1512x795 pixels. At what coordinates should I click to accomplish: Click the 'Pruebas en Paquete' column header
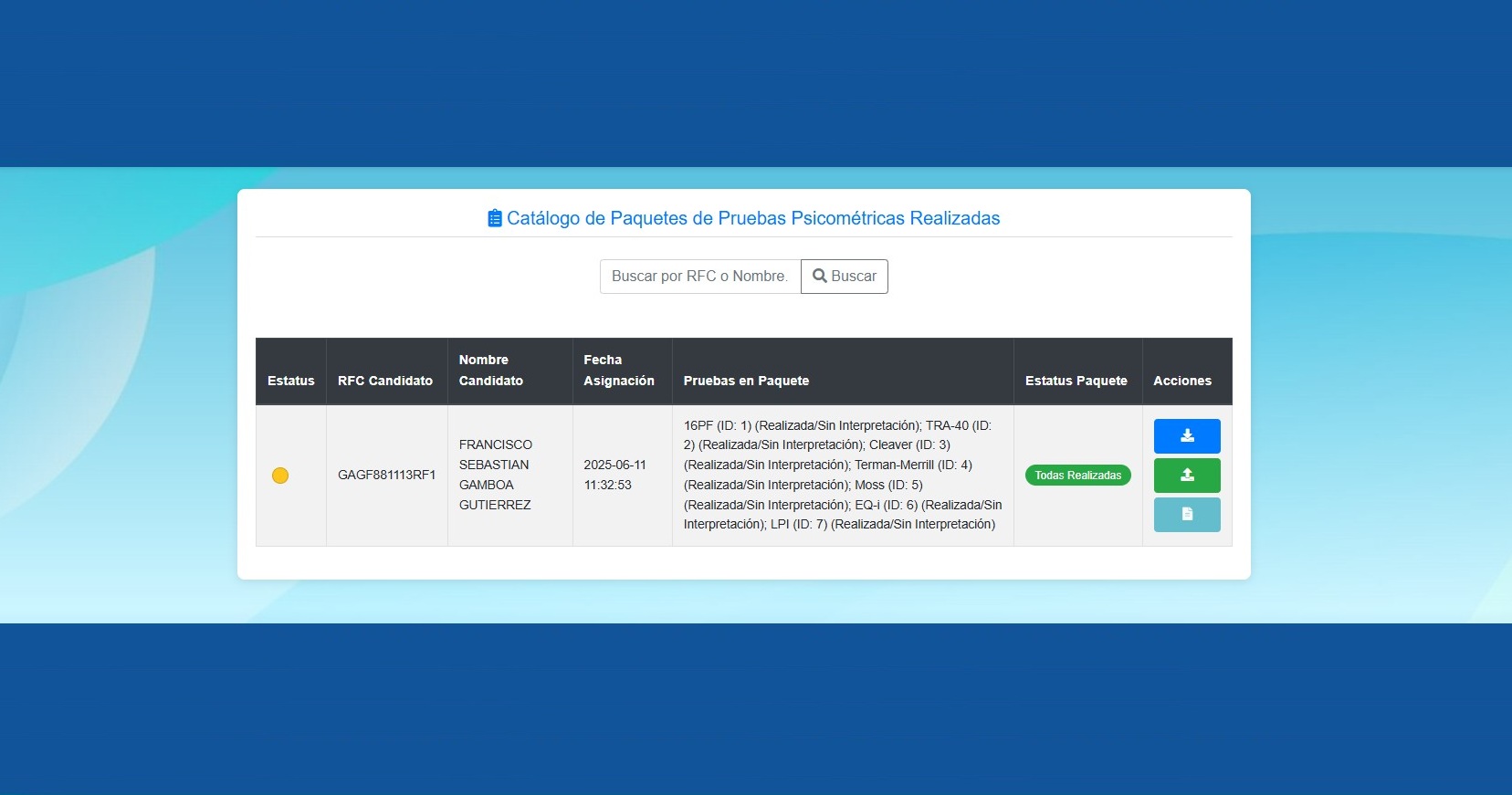click(x=746, y=381)
